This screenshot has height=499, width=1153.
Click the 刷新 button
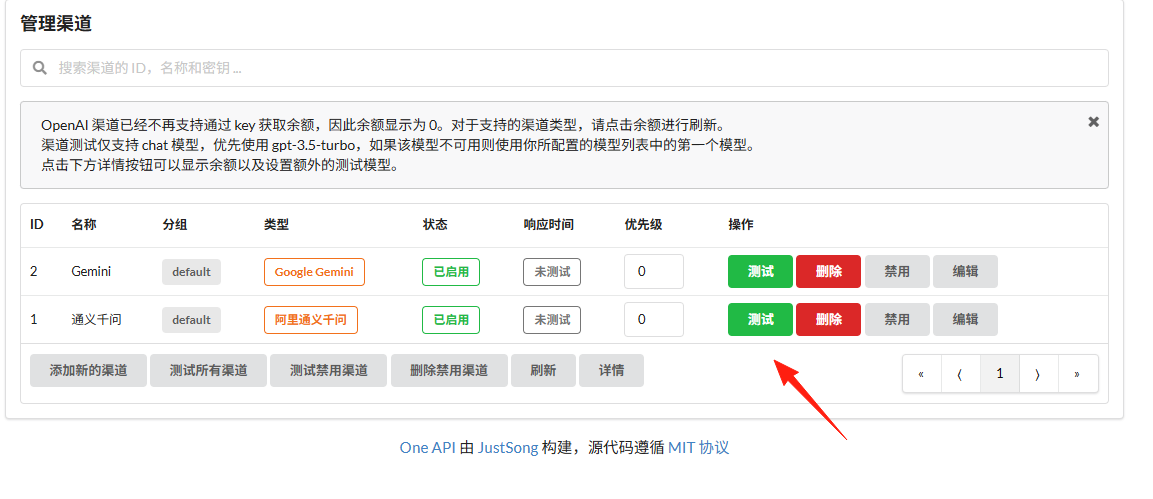coord(543,370)
